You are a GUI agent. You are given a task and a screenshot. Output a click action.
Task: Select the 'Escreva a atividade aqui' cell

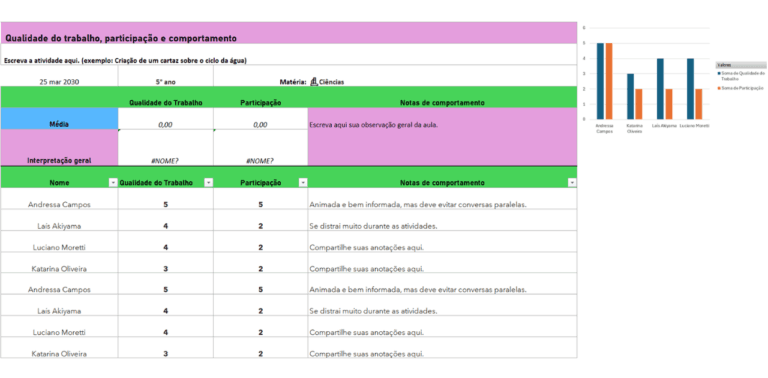click(288, 54)
